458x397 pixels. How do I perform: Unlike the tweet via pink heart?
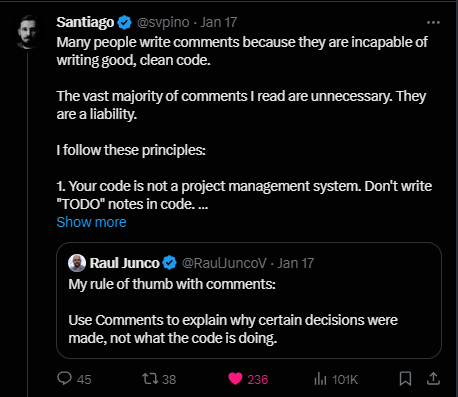[235, 379]
